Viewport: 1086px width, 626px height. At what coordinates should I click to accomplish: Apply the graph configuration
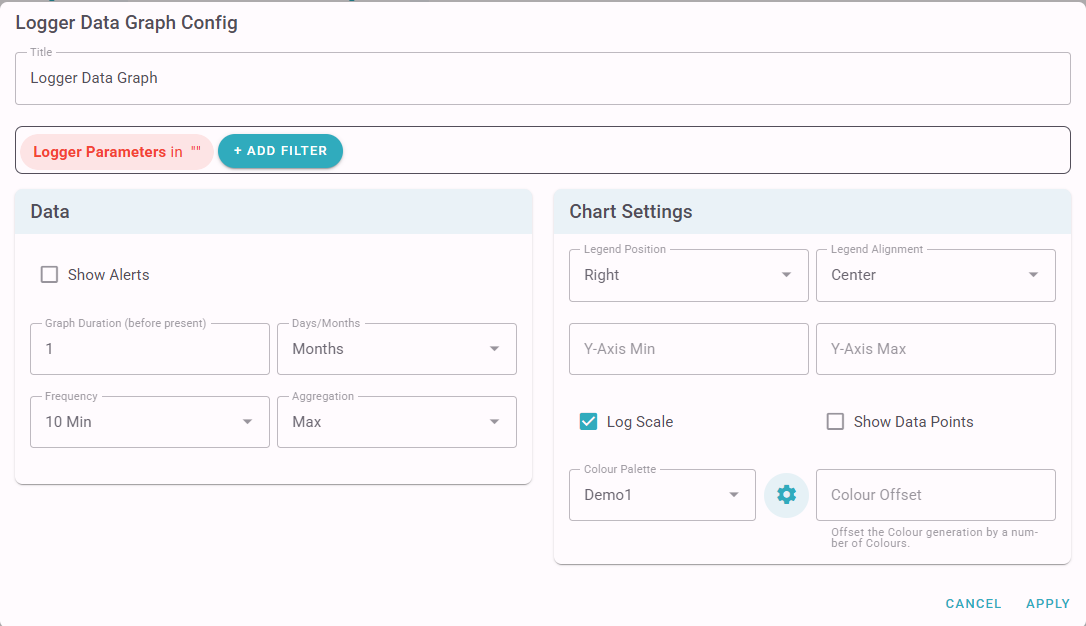tap(1048, 604)
